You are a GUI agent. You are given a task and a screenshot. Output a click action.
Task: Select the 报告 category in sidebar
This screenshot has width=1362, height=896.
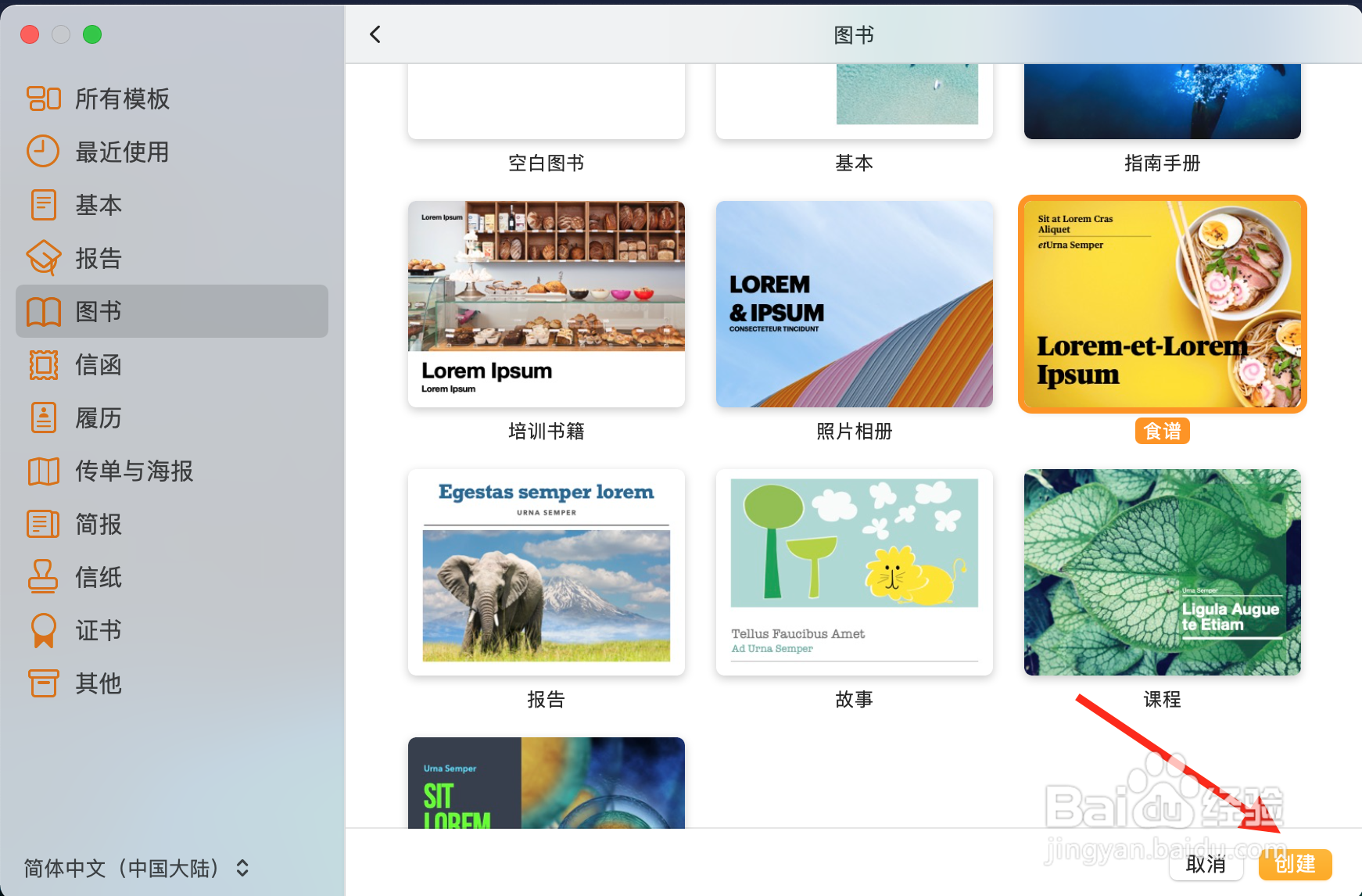click(97, 258)
